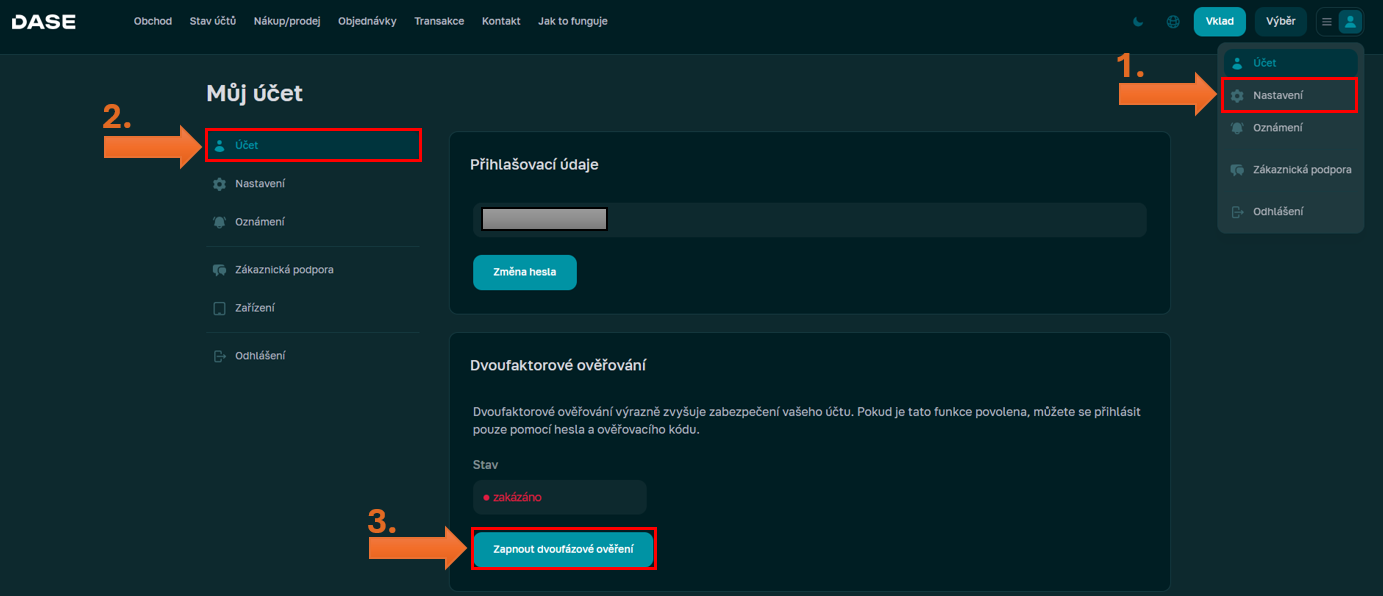Click the Oznámení bell icon in sidebar
This screenshot has width=1383, height=596.
pyautogui.click(x=220, y=222)
